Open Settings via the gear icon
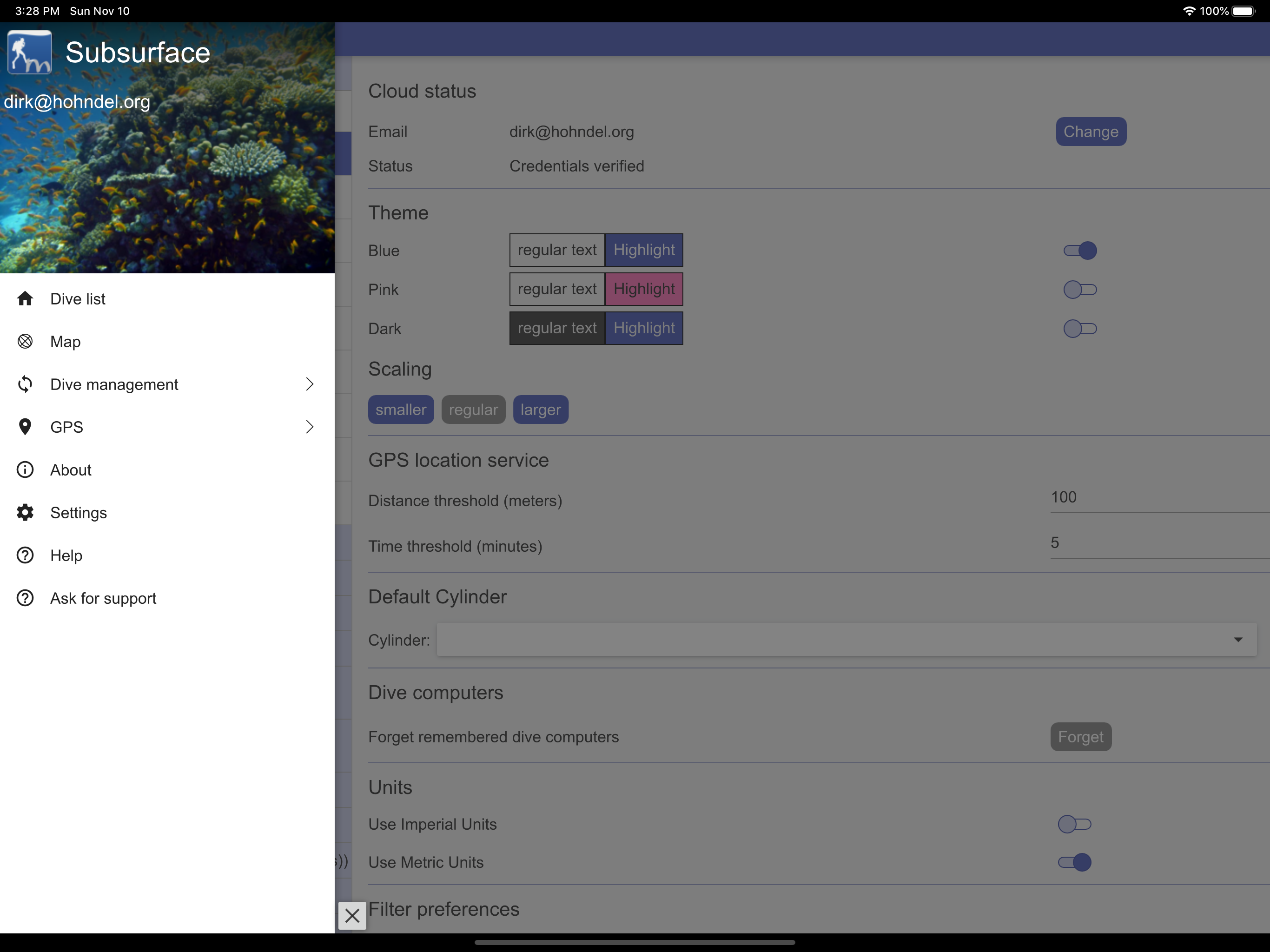 coord(25,512)
